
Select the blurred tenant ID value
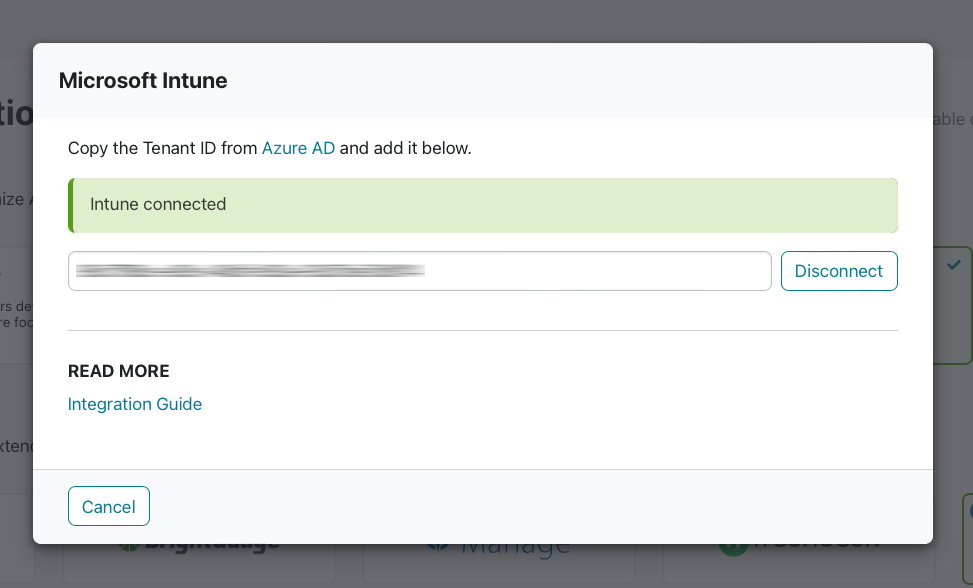tap(250, 270)
